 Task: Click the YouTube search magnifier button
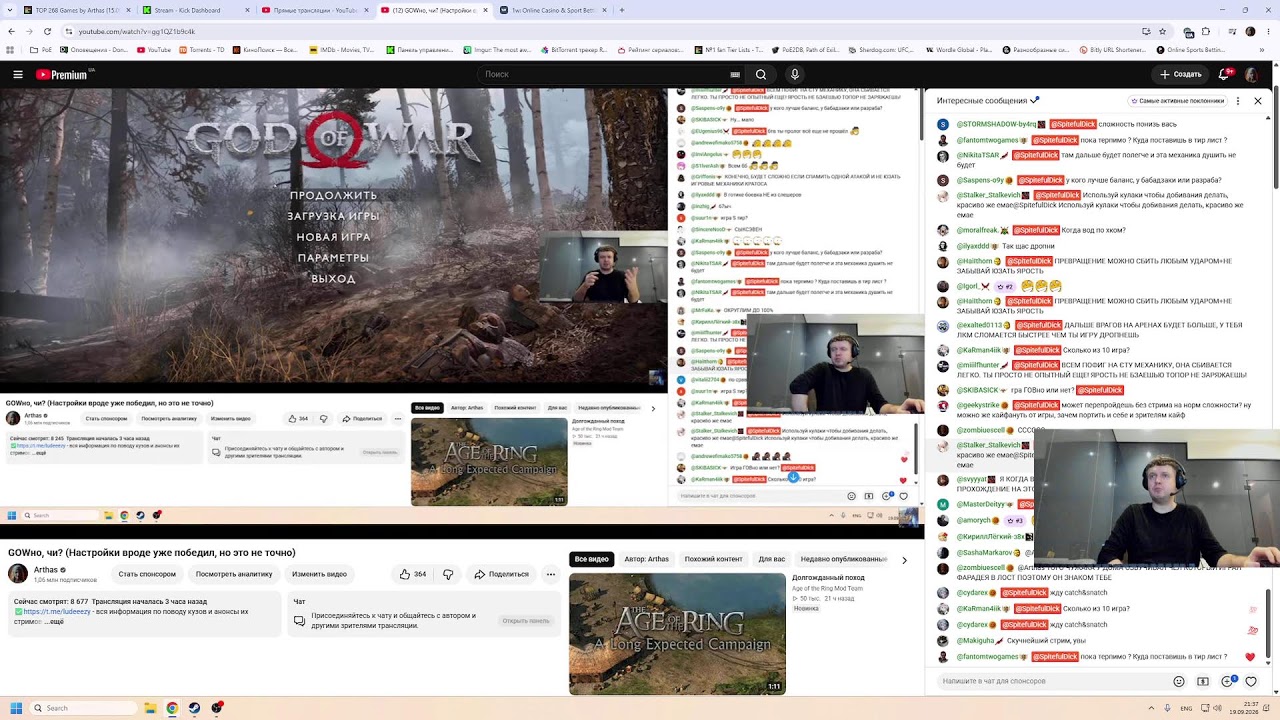tap(761, 74)
